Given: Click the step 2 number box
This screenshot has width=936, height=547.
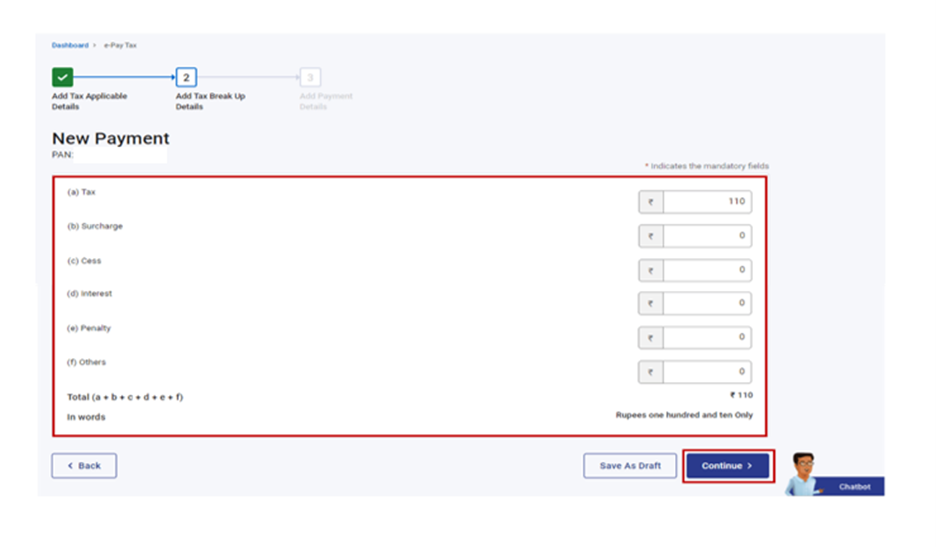Looking at the screenshot, I should point(186,77).
